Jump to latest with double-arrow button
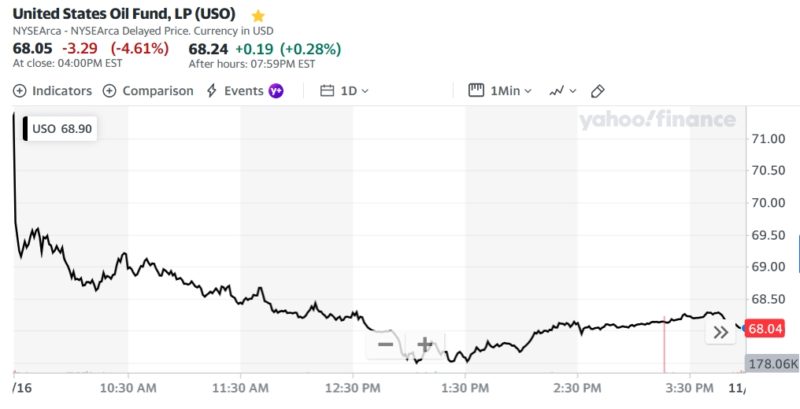The width and height of the screenshot is (800, 409). tap(719, 333)
